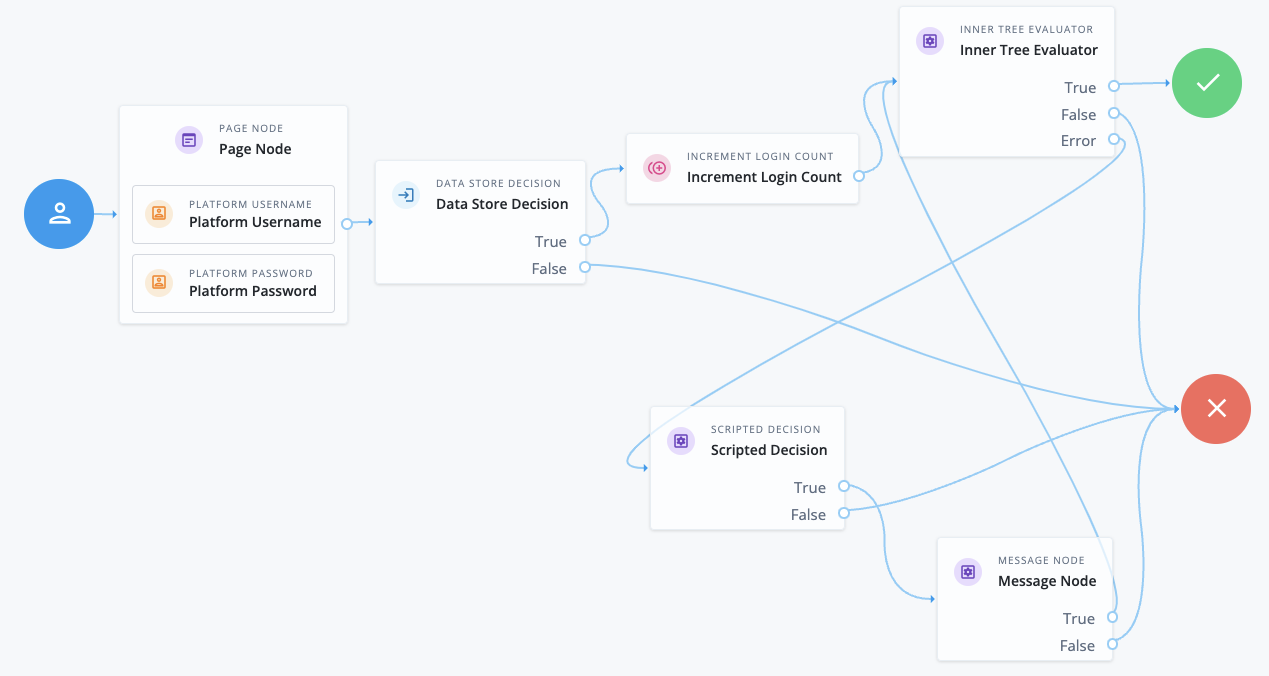Select the Message Node icon

pos(967,572)
